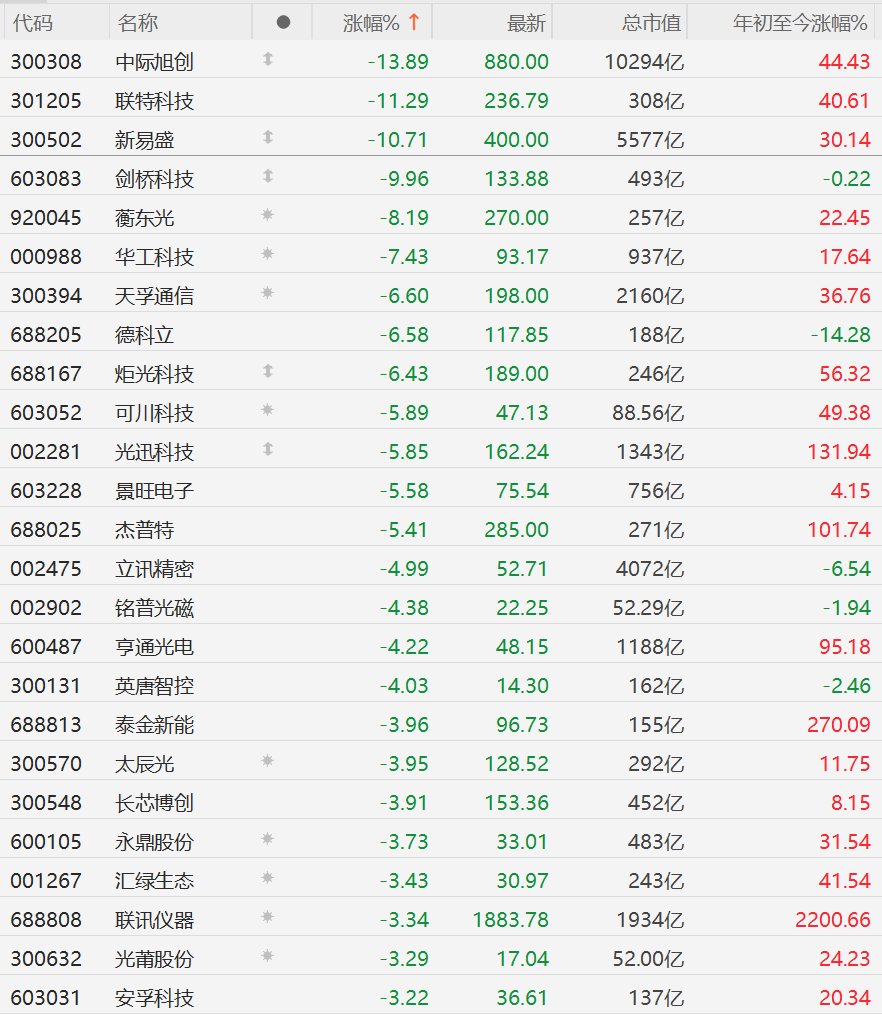Viewport: 882px width, 1014px height.
Task: Click the 代码 column header
Action: click(33, 23)
